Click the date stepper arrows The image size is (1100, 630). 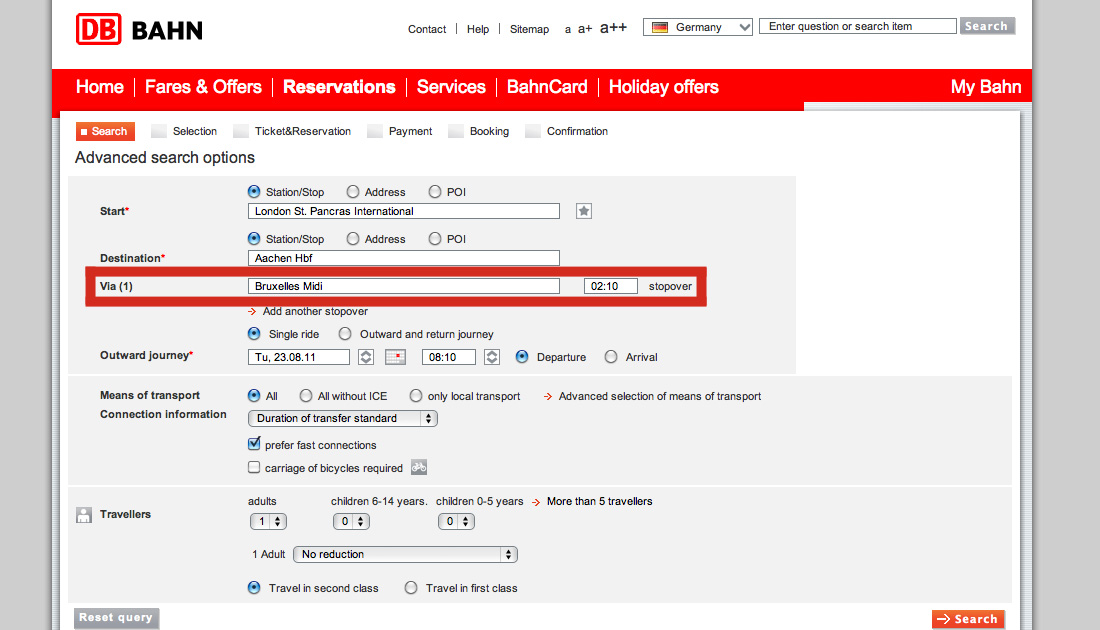coord(366,357)
